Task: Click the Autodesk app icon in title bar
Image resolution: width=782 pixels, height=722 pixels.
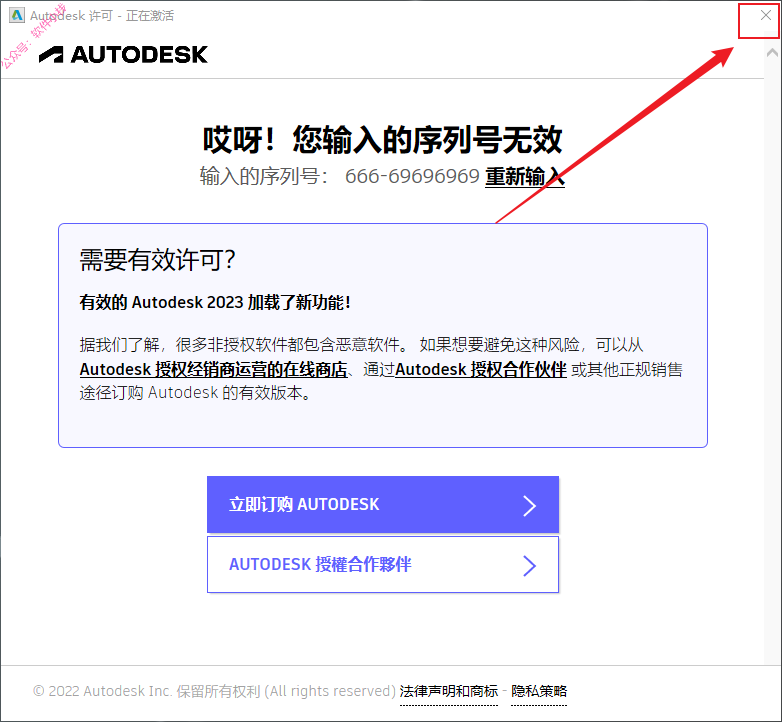Action: (x=16, y=15)
